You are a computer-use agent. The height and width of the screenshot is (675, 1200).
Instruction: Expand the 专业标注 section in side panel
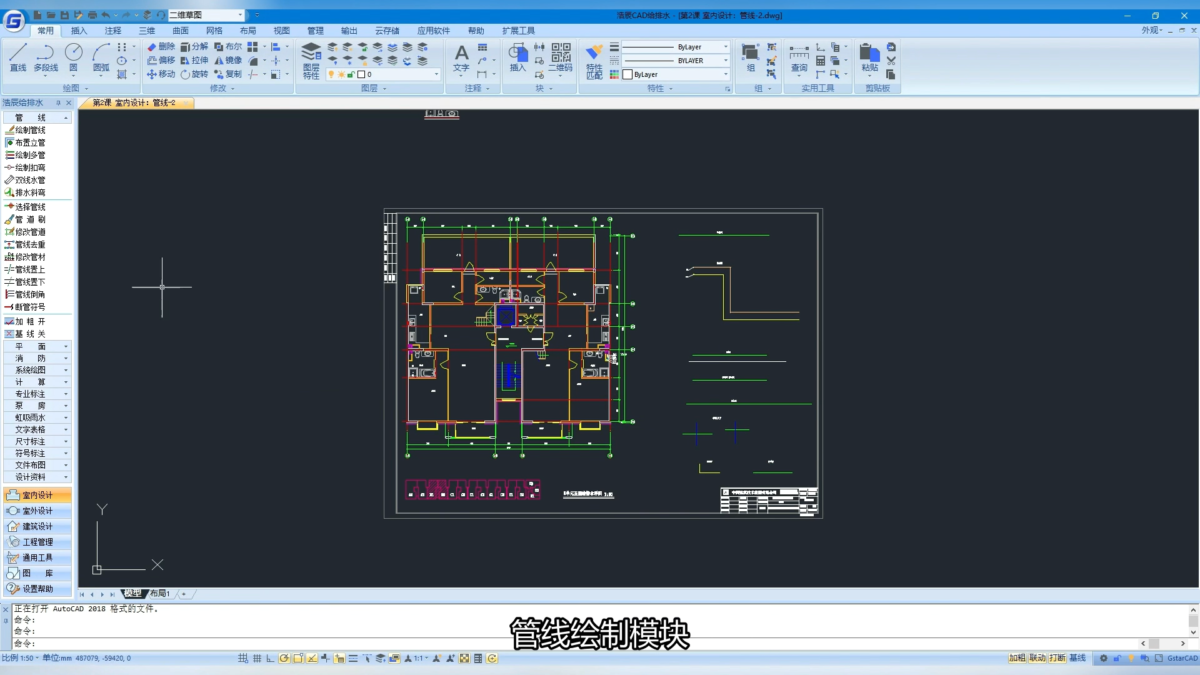pos(37,394)
